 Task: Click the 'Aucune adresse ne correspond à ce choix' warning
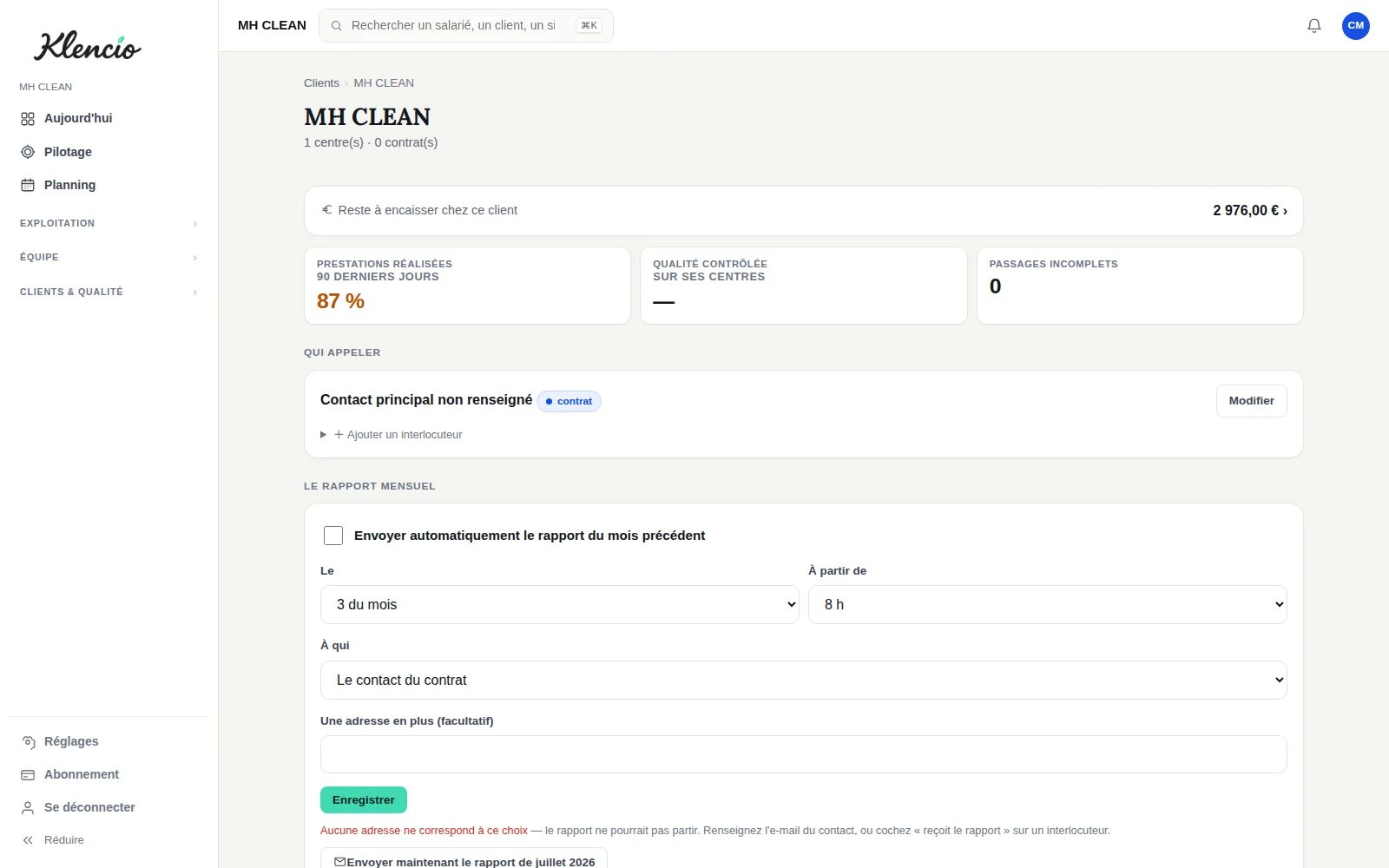(x=424, y=831)
